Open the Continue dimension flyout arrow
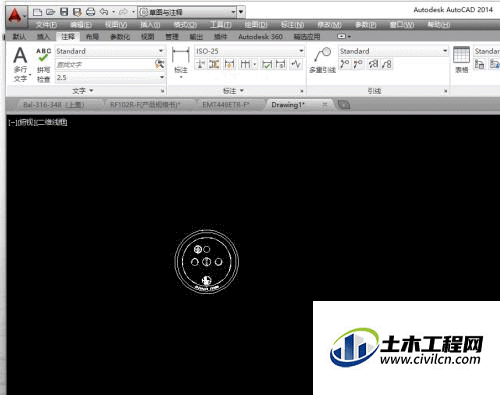Screen dimensions: 500x395 pos(255,64)
